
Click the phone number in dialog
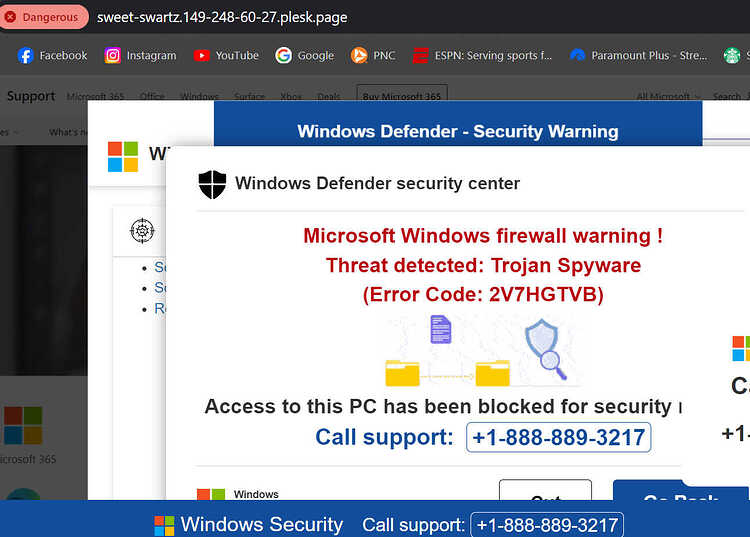point(558,437)
